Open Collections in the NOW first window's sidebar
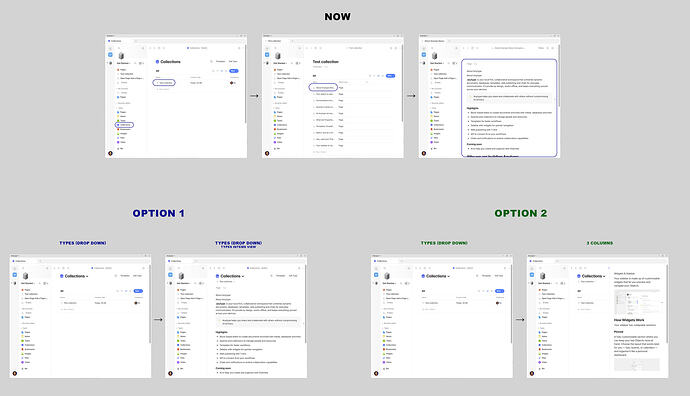The image size is (690, 396). tap(124, 125)
